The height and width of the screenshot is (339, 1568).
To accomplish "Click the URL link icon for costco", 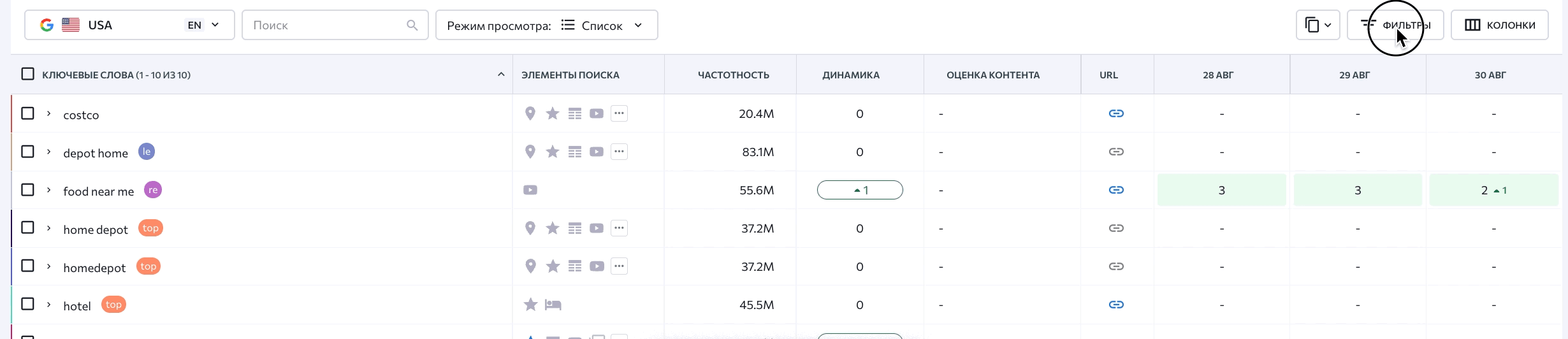I will tap(1116, 113).
